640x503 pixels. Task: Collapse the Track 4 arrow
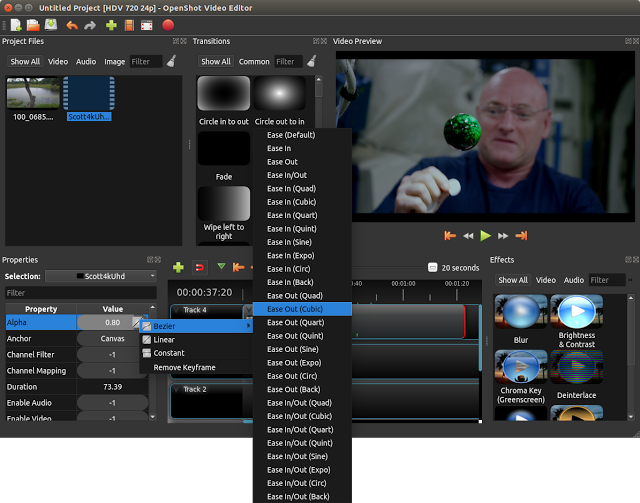[176, 310]
